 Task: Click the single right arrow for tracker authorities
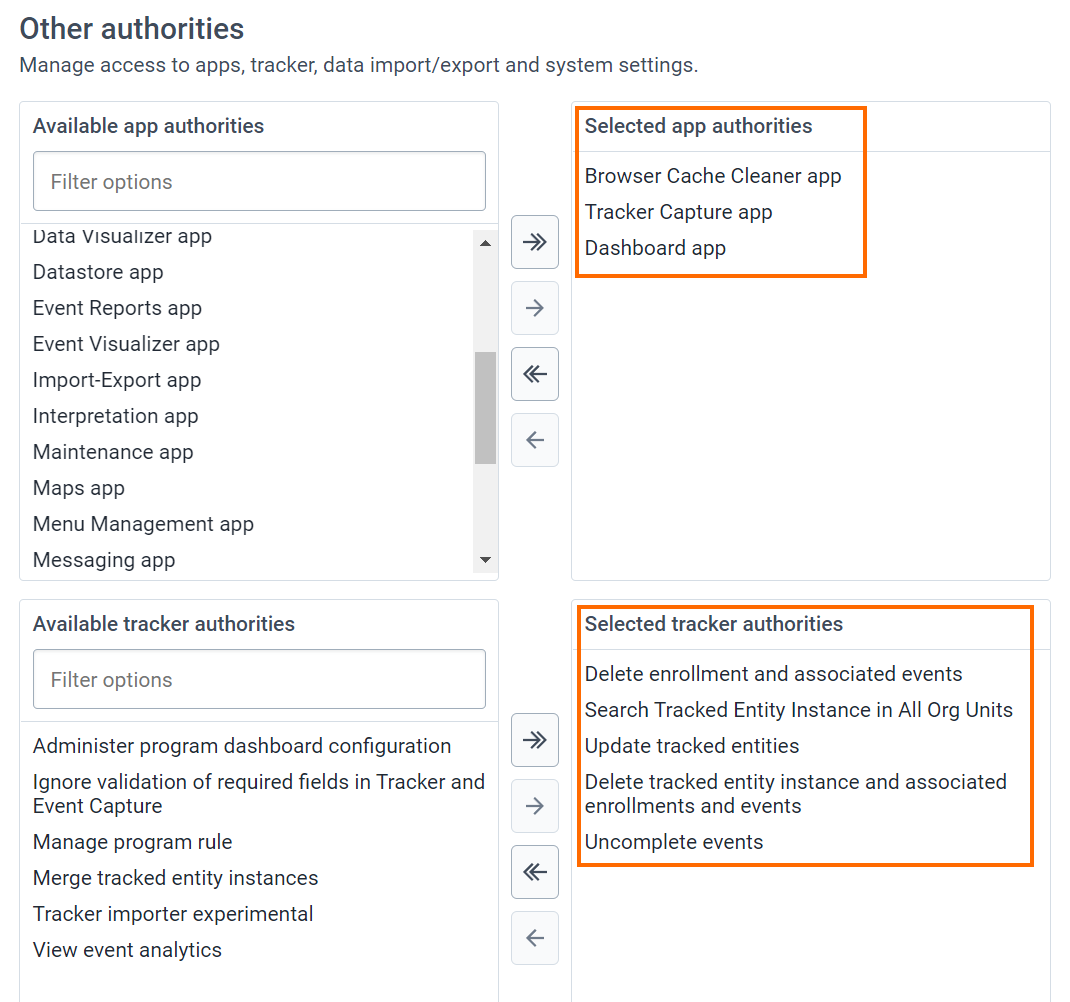pos(535,806)
